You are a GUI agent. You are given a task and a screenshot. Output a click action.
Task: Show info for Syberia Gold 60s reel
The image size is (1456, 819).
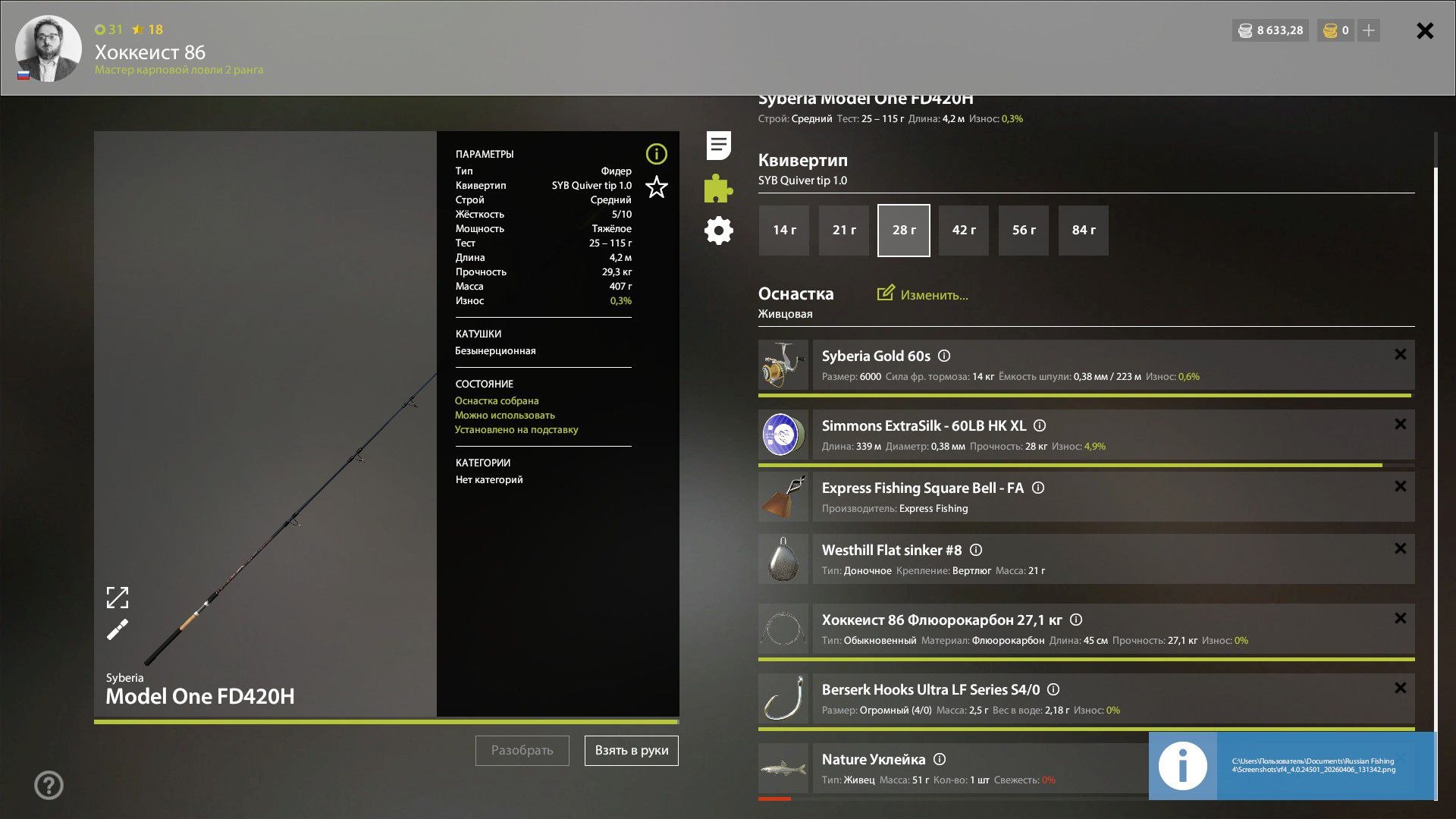tap(944, 356)
